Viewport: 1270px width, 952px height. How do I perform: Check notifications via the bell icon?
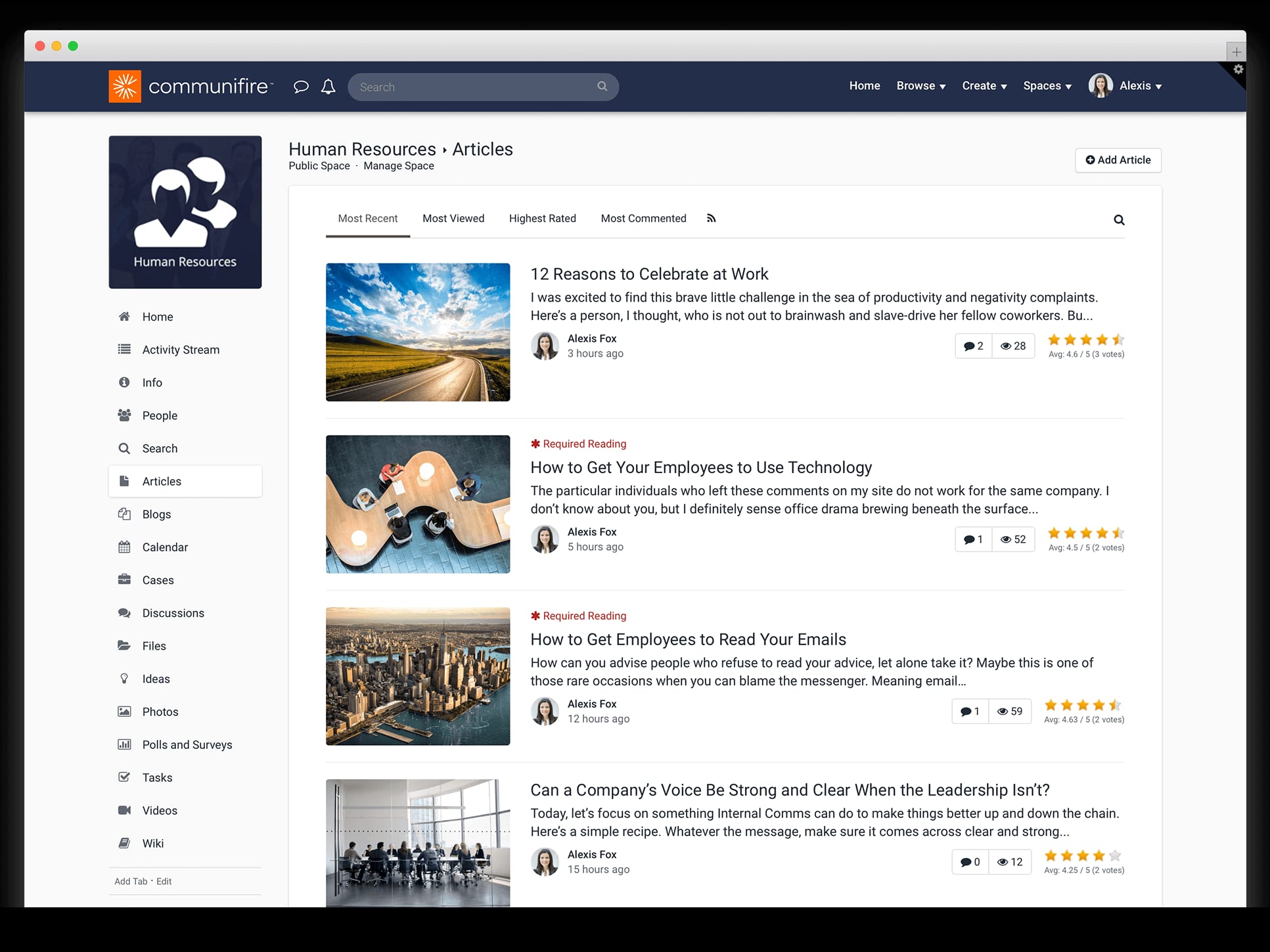(x=329, y=86)
